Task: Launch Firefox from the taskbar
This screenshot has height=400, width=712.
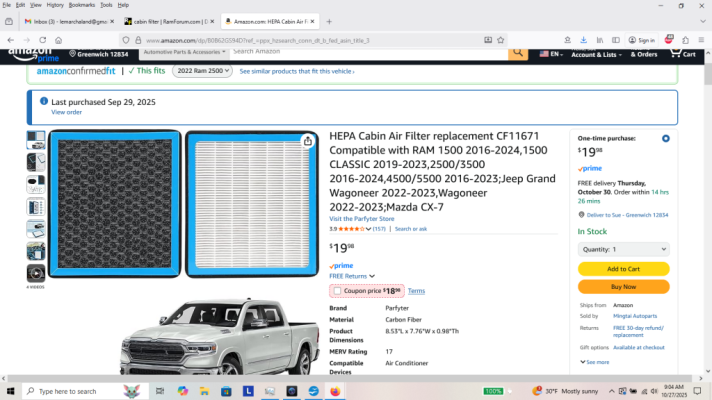Action: (x=335, y=391)
